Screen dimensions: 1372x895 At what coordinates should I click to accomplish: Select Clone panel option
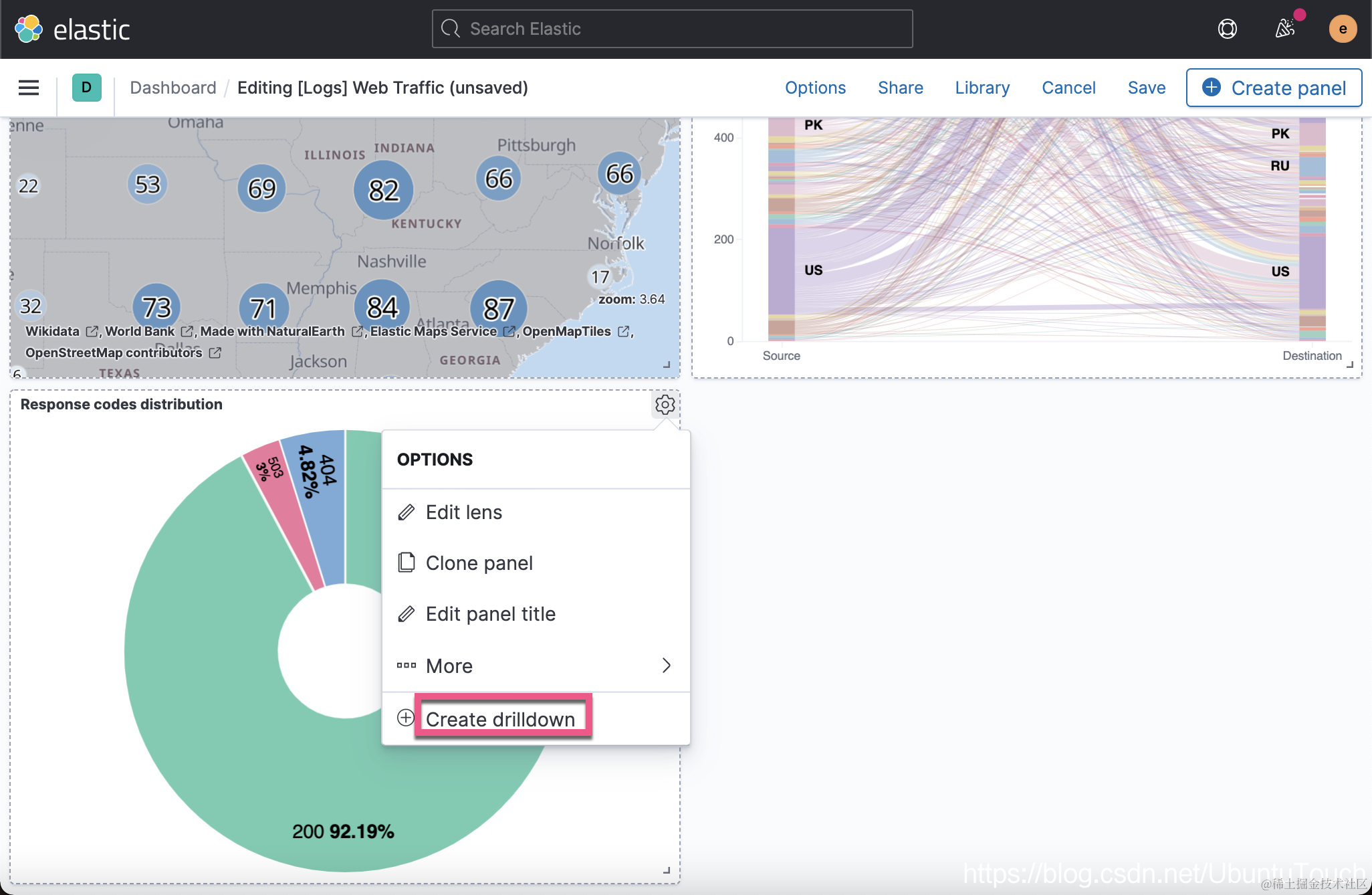[479, 563]
